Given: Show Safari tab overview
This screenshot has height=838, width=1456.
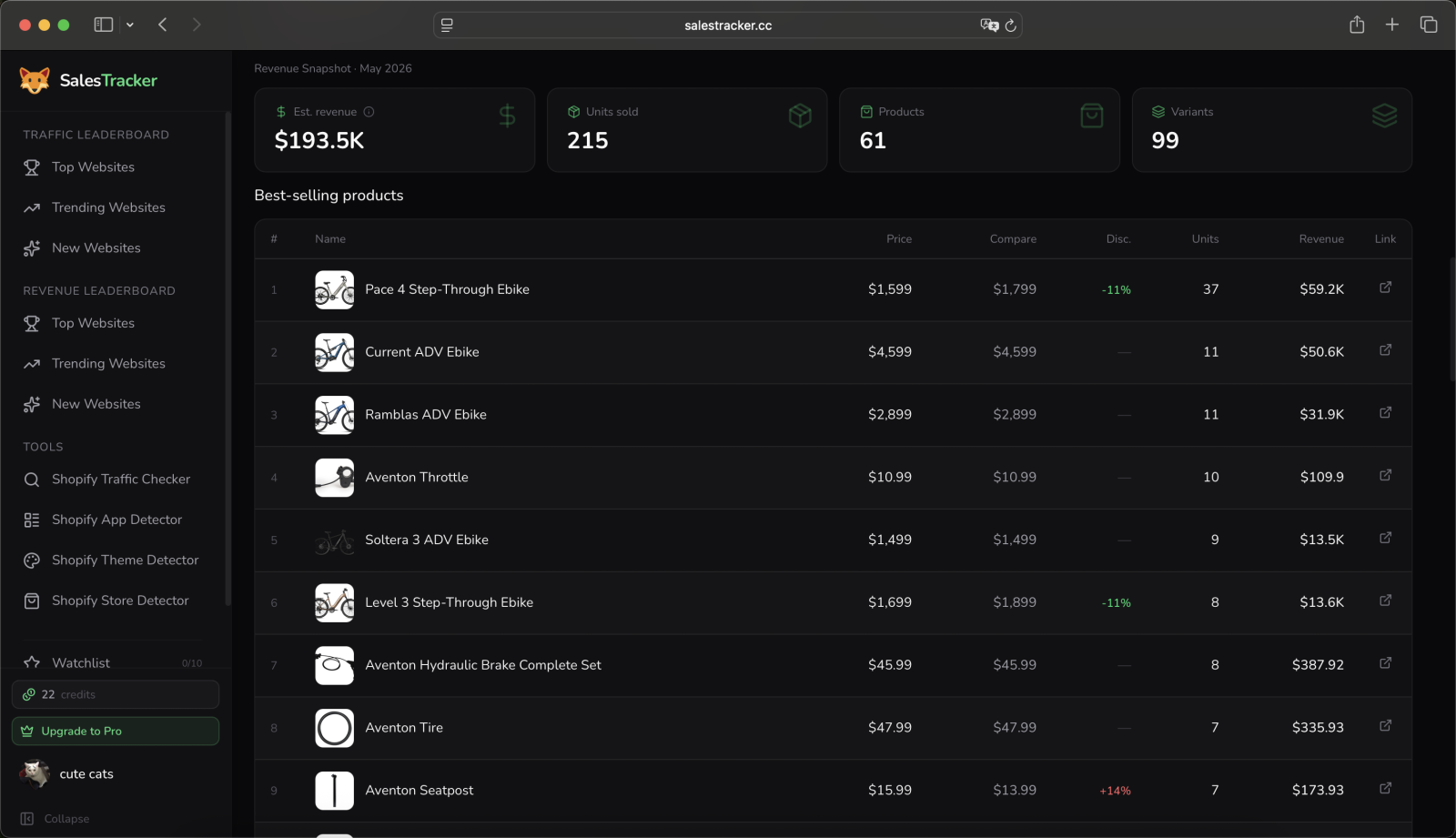Looking at the screenshot, I should pos(1429,25).
